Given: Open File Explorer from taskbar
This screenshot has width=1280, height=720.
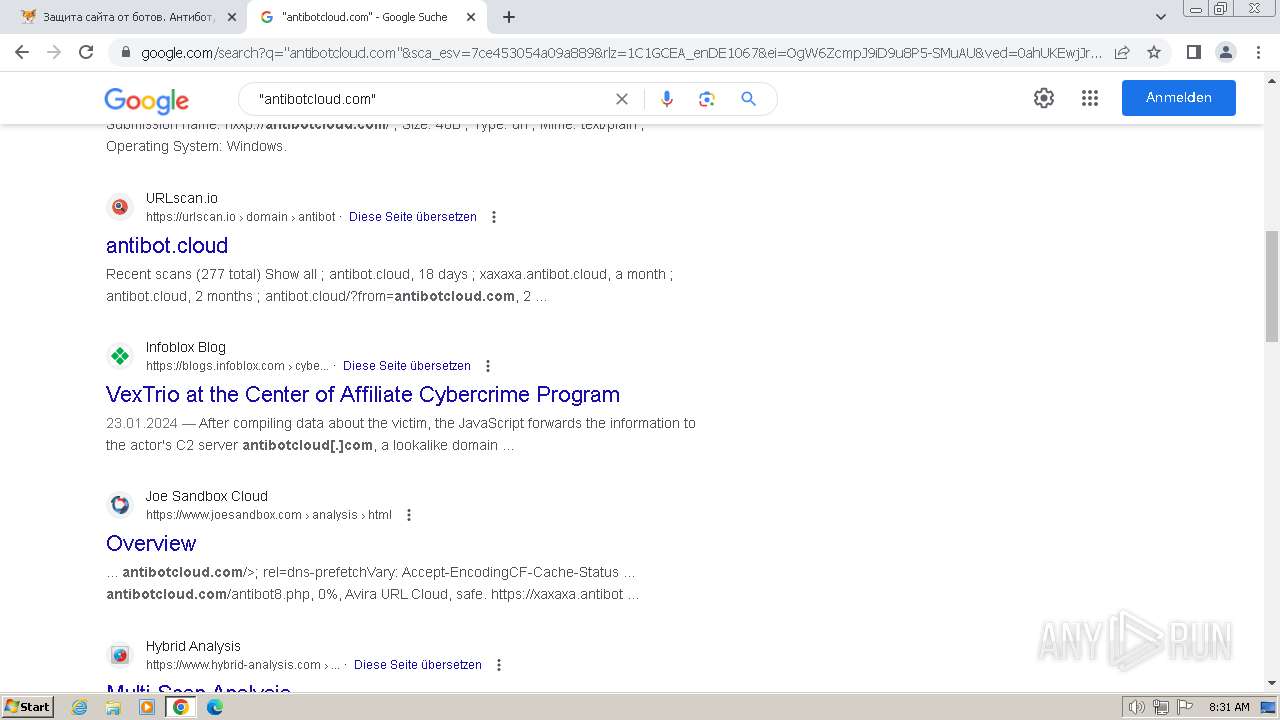Looking at the screenshot, I should [113, 707].
